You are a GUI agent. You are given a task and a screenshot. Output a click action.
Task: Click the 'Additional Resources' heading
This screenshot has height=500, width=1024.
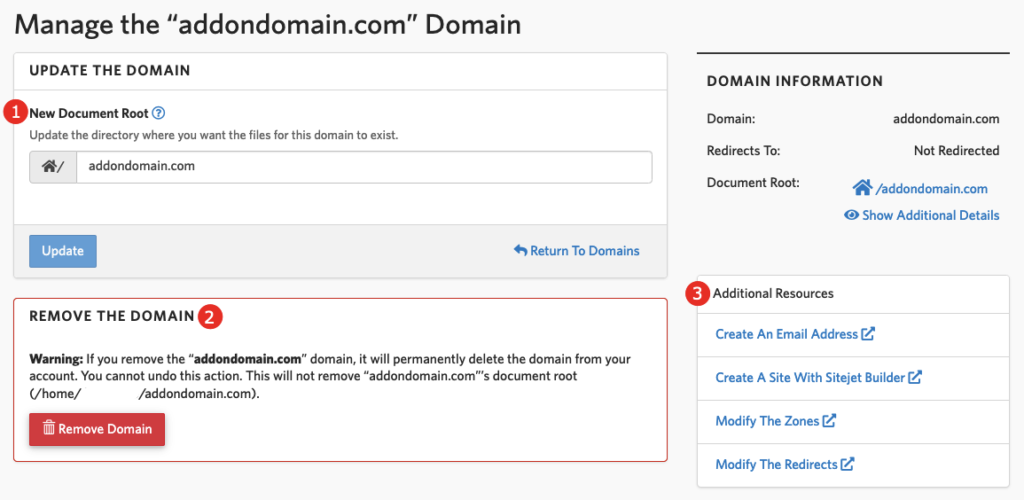point(773,294)
